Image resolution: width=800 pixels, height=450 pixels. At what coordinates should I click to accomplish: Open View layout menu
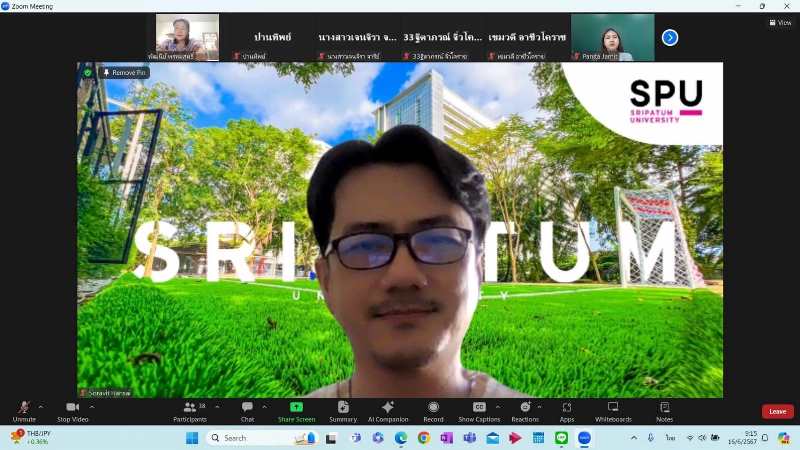780,22
